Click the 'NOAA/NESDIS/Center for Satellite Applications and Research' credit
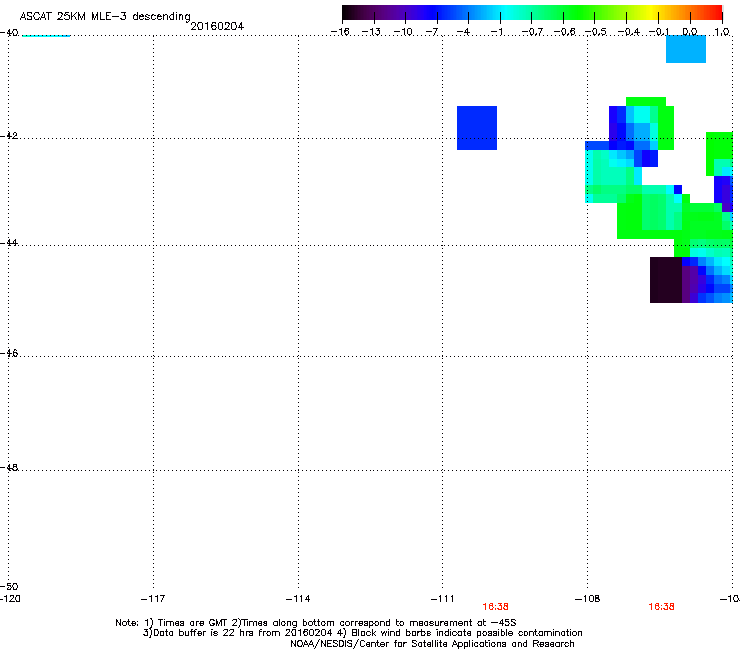This screenshot has height=650, width=740. (x=432, y=644)
